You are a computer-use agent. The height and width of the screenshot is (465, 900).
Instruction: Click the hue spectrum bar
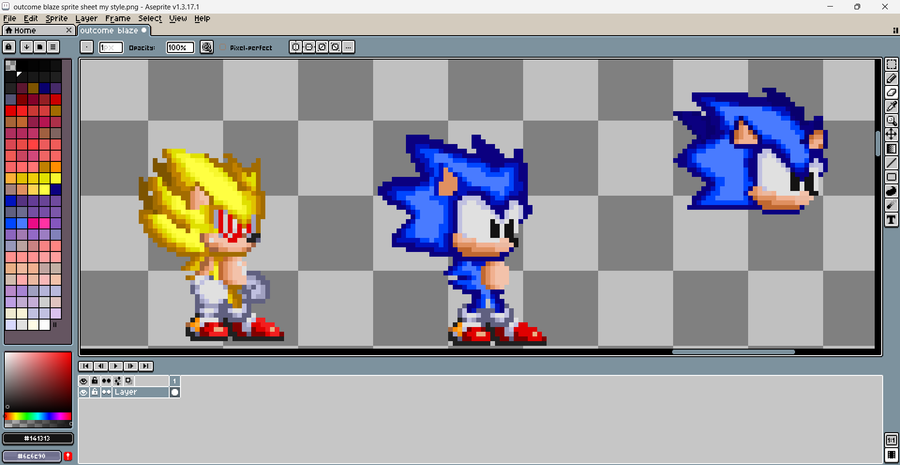tap(38, 416)
